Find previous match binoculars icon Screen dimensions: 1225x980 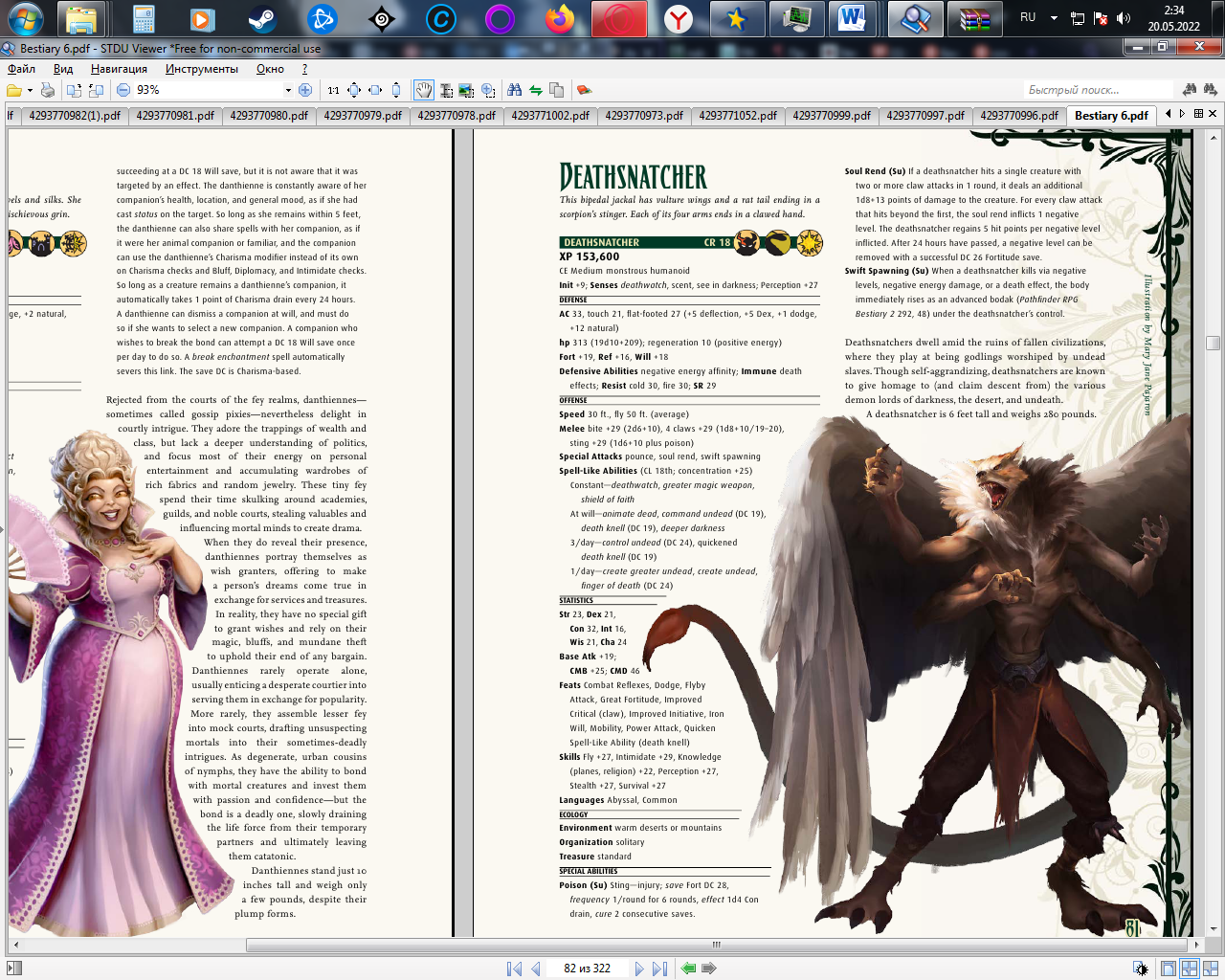tap(1190, 90)
